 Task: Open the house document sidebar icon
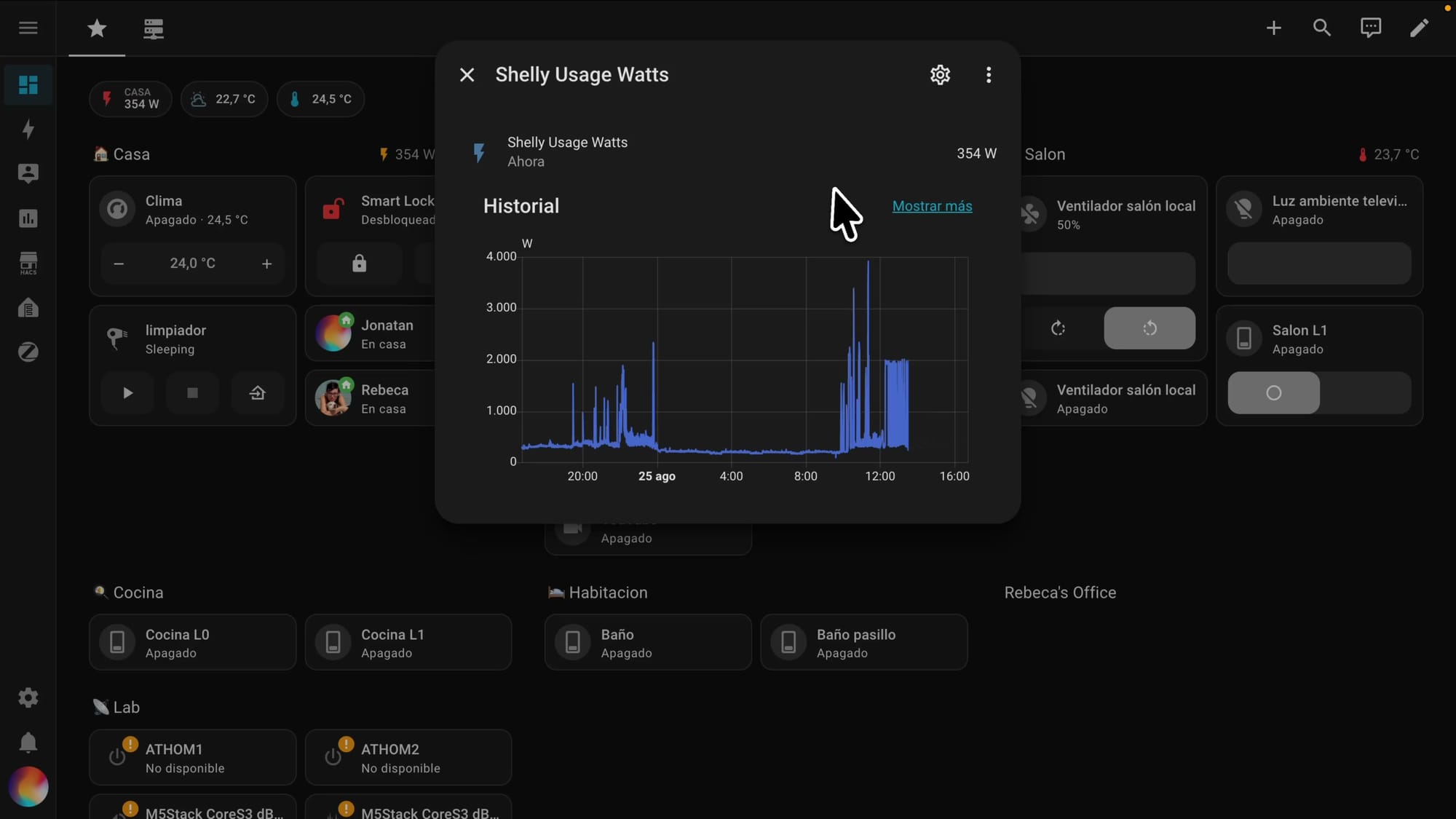(28, 307)
